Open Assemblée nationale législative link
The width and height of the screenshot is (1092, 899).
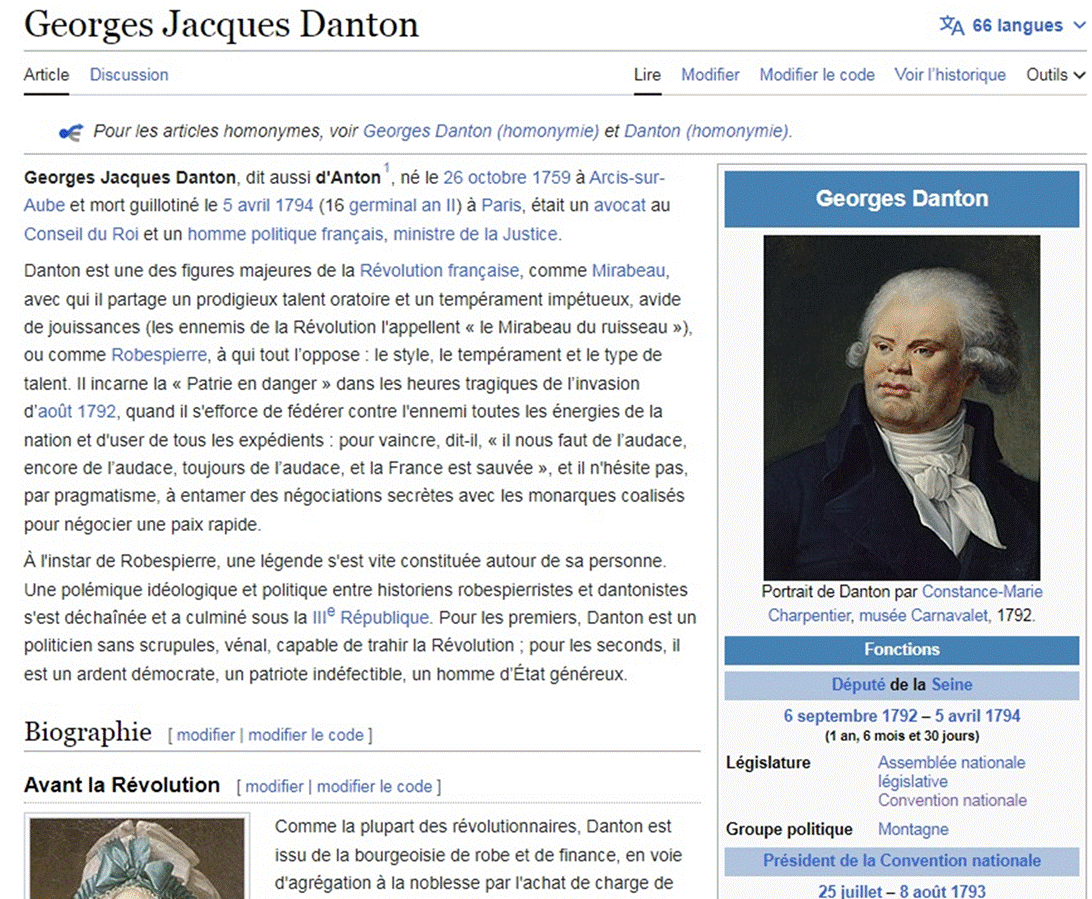coord(951,772)
